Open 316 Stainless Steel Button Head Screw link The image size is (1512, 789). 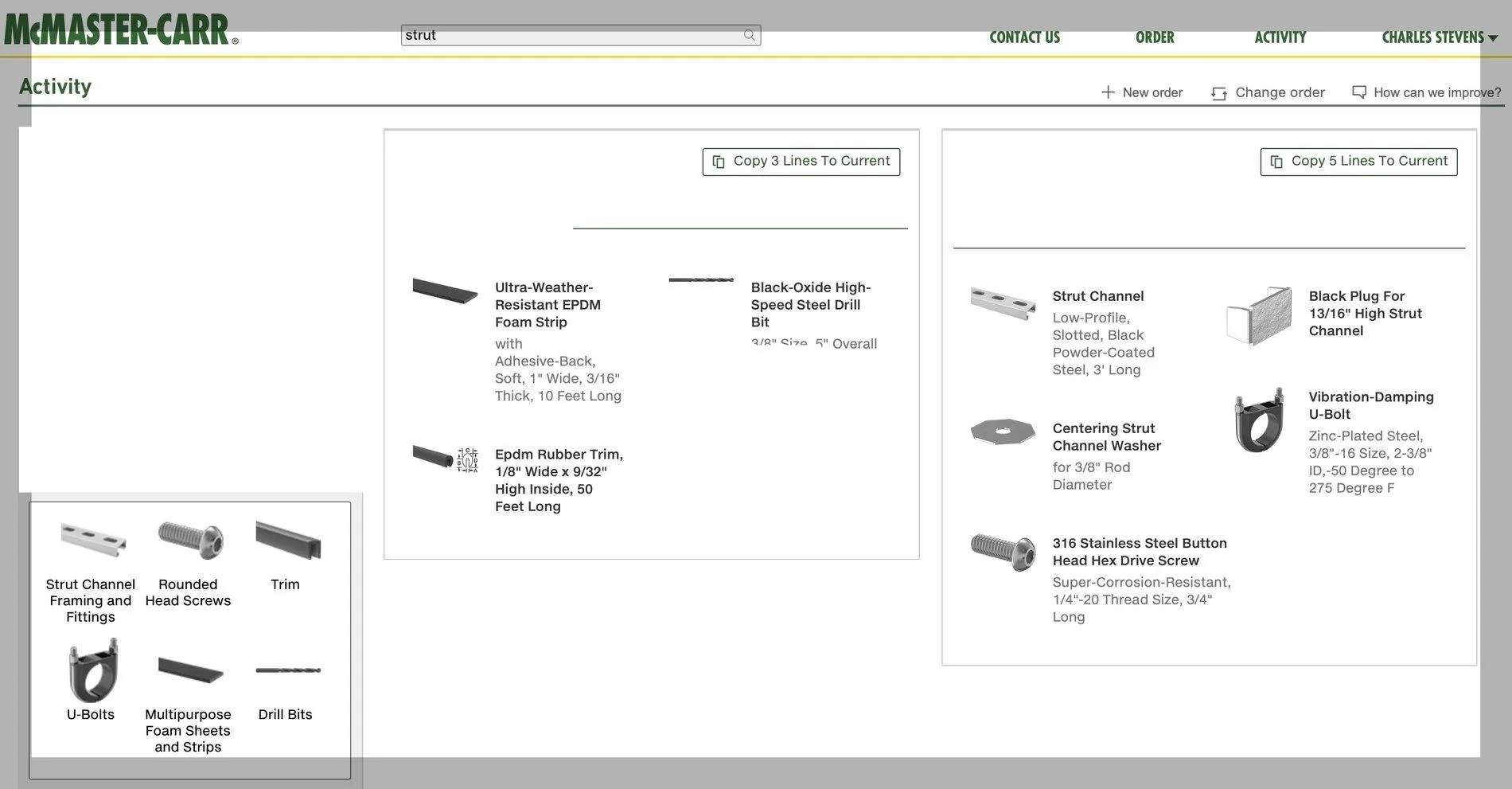click(x=1140, y=552)
